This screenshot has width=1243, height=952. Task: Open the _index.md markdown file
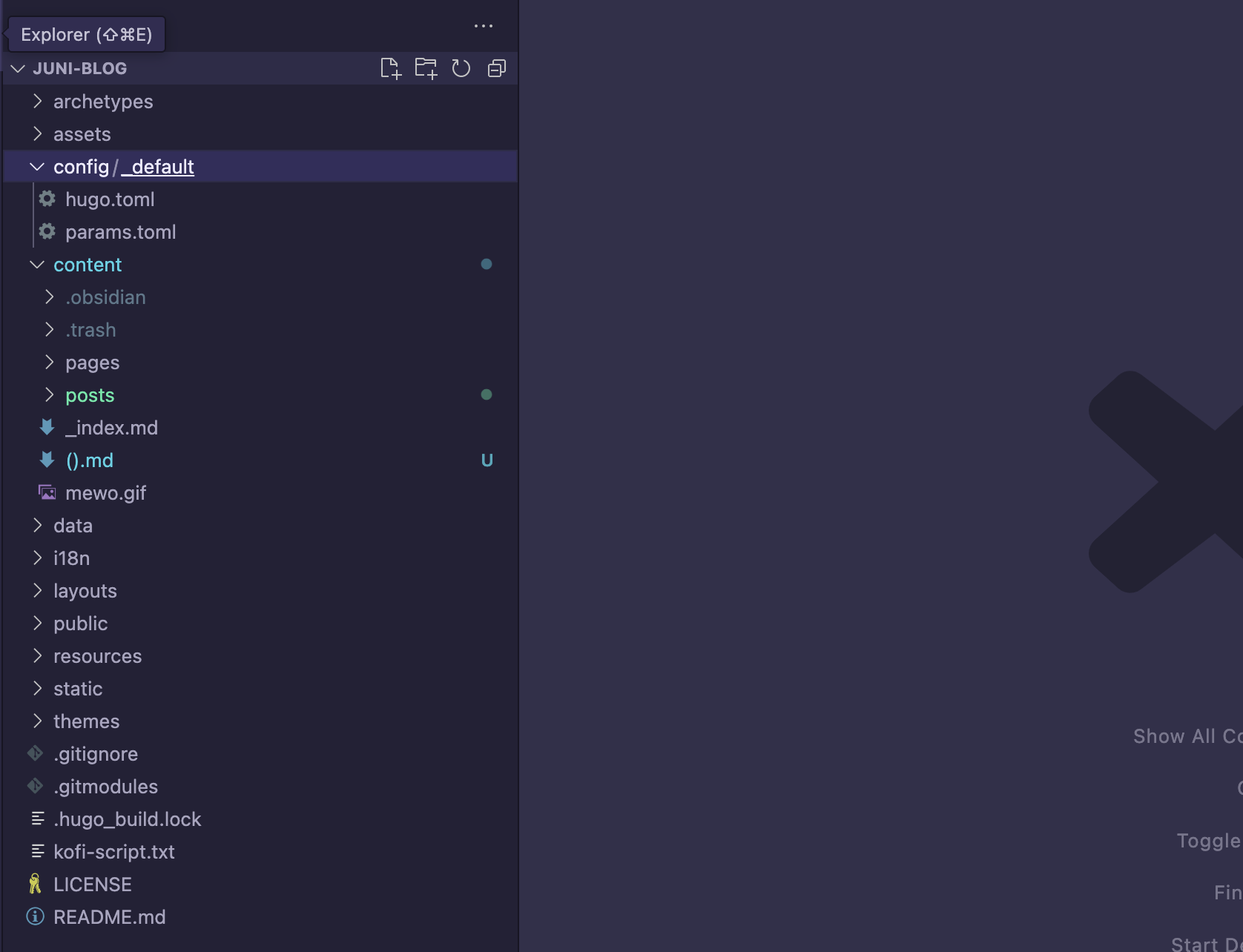111,428
